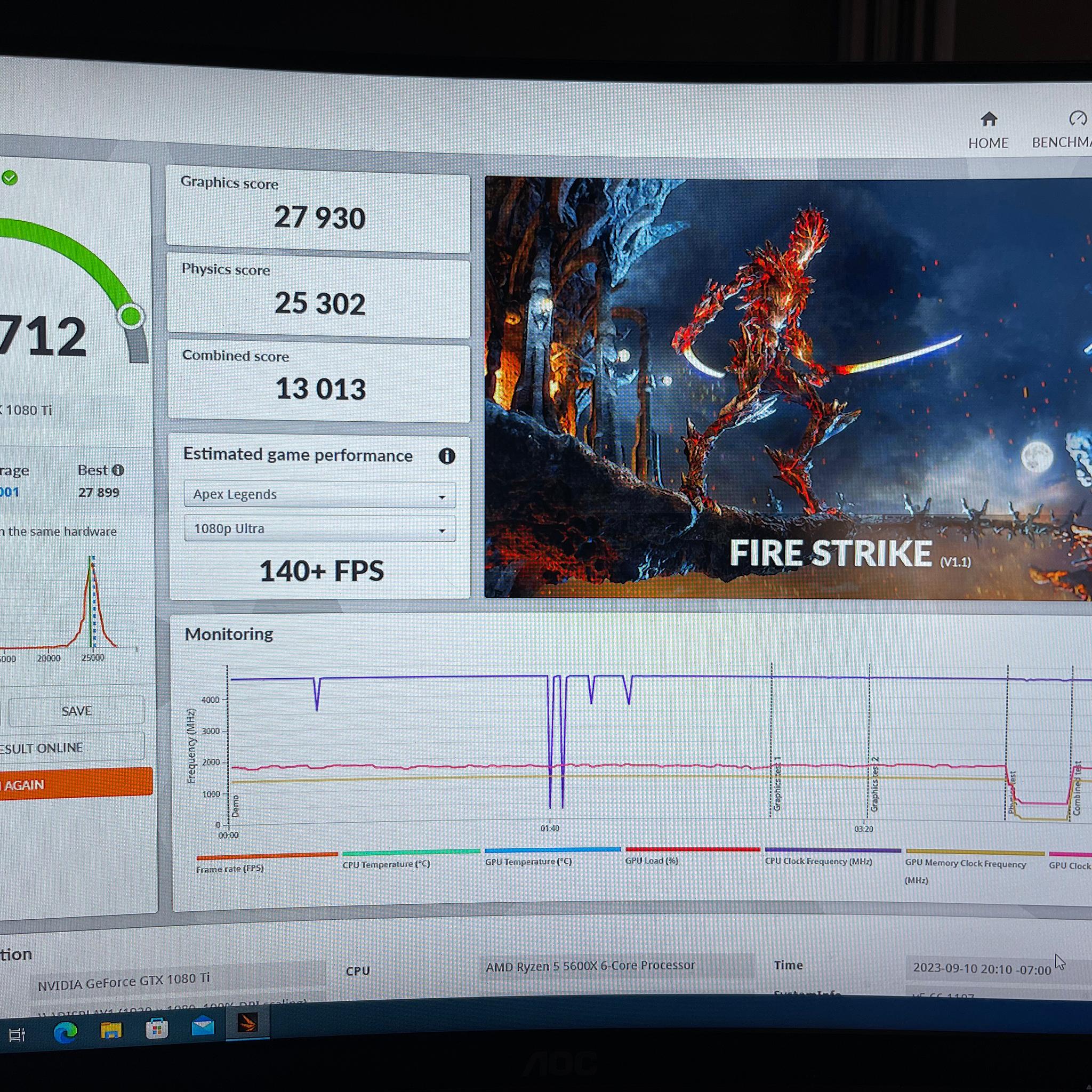Image resolution: width=1092 pixels, height=1092 pixels.
Task: Open Mail app from the taskbar
Action: point(202,1025)
